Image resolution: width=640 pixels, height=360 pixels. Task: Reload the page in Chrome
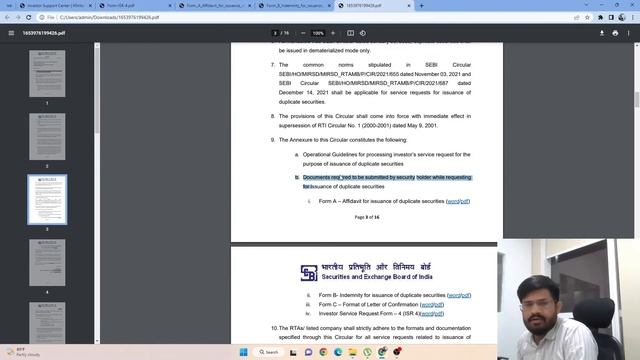29,18
